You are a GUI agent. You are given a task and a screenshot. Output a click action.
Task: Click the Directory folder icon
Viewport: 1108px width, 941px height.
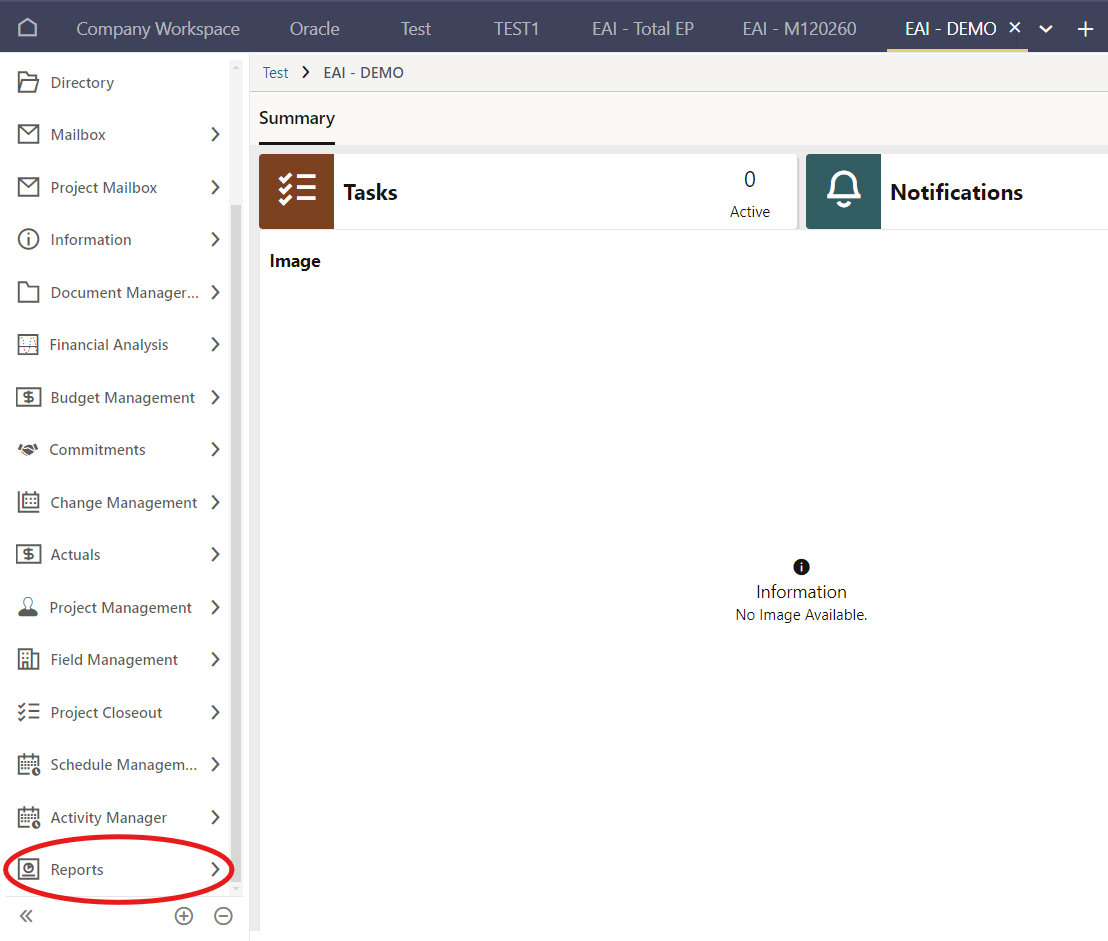click(x=29, y=83)
